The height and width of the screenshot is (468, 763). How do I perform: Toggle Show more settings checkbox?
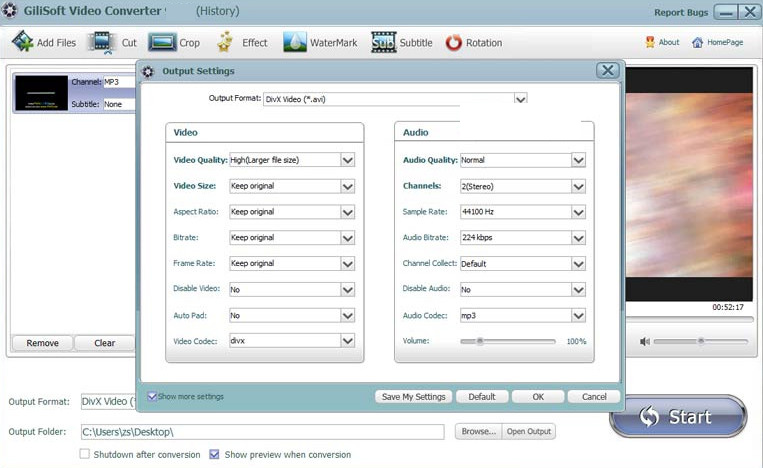click(152, 396)
